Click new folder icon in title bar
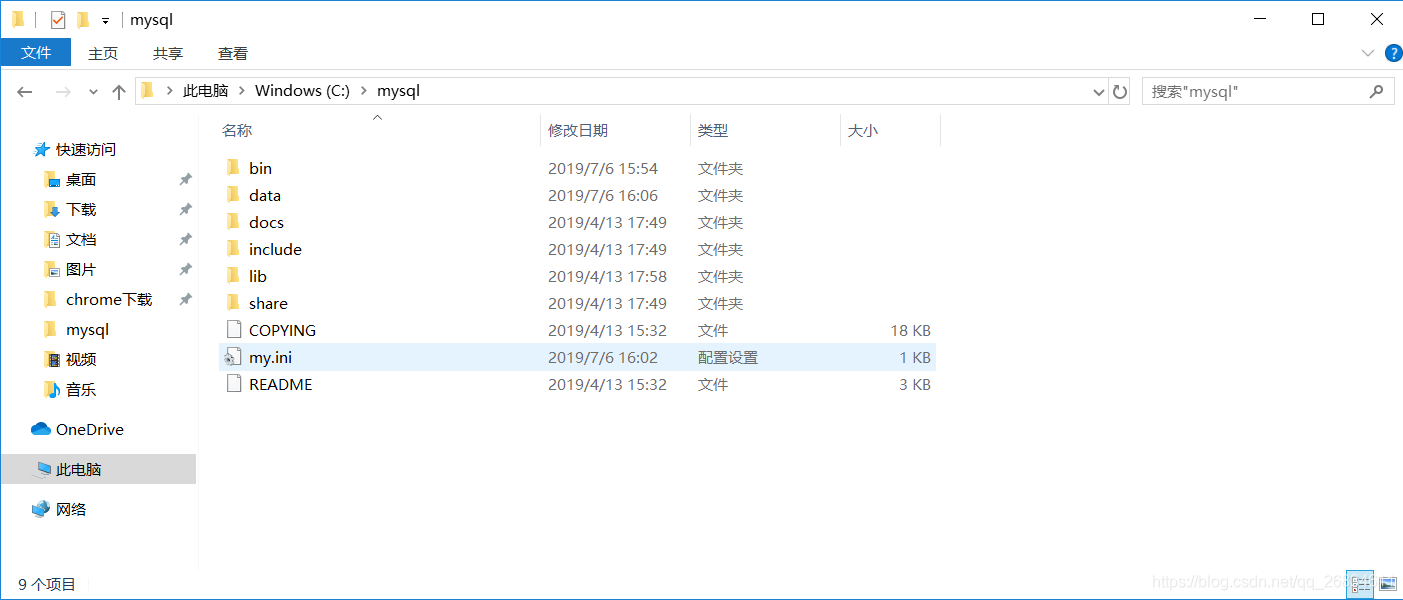Screen dimensions: 1403x600 pyautogui.click(x=83, y=19)
